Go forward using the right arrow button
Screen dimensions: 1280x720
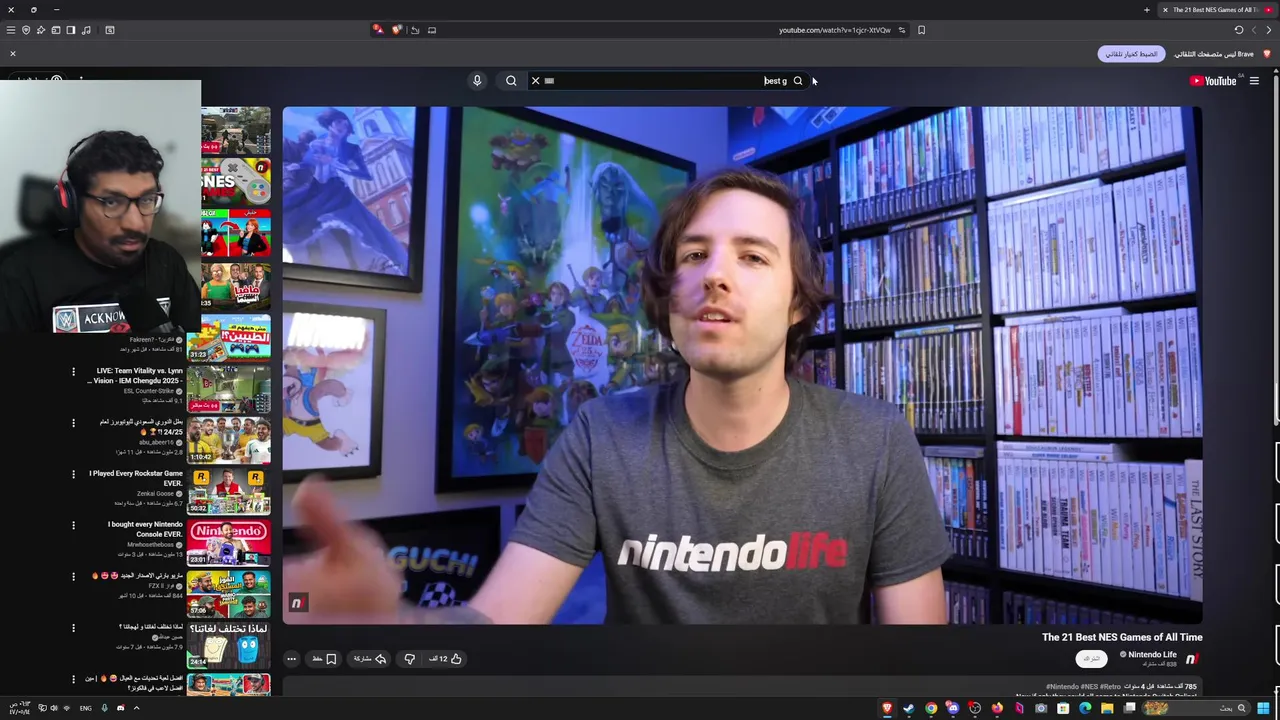coord(1269,30)
